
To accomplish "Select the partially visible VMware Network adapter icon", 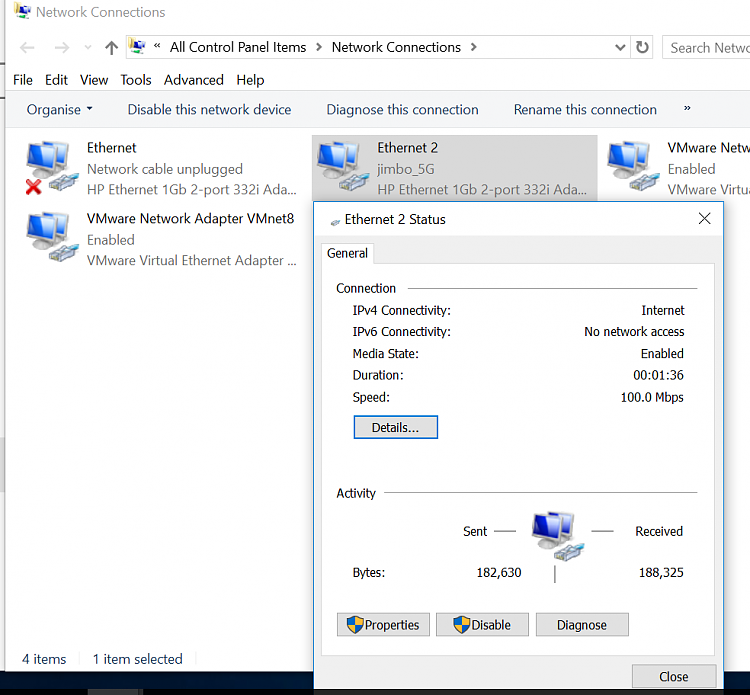I will pos(633,166).
